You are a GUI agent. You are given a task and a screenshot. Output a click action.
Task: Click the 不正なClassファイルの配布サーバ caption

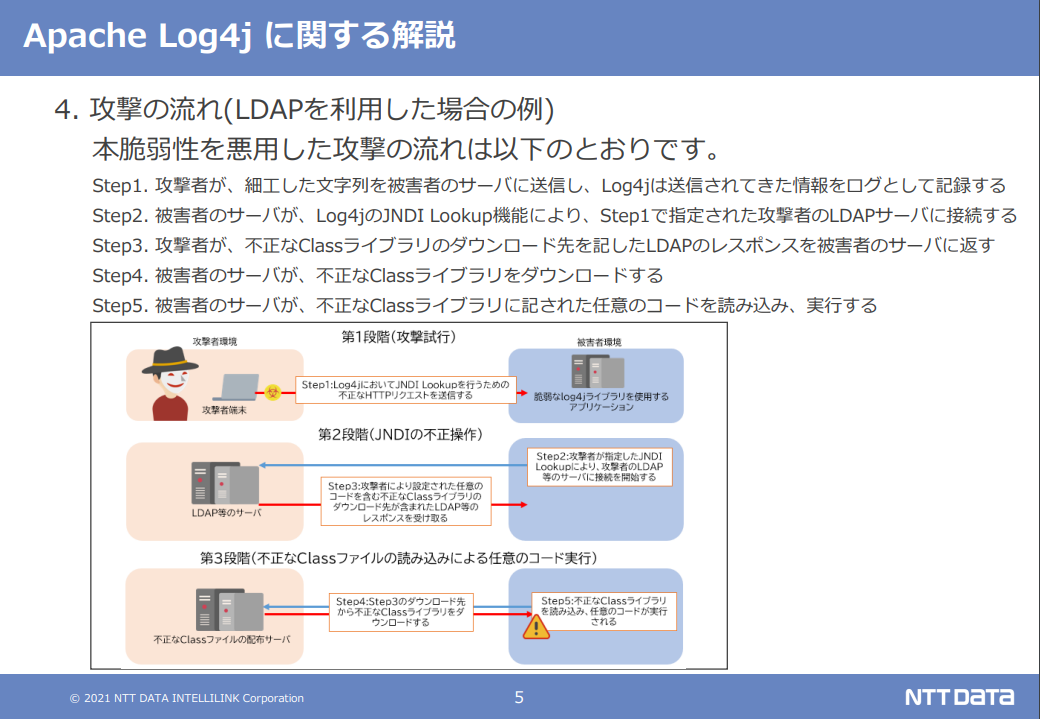pos(222,639)
